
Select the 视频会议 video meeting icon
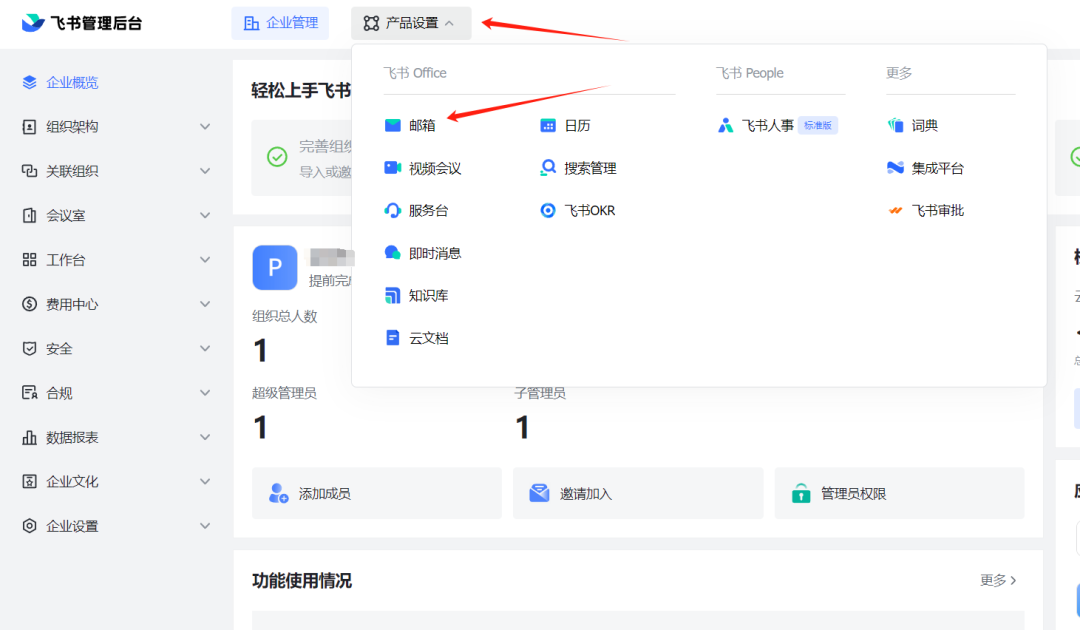pos(393,168)
